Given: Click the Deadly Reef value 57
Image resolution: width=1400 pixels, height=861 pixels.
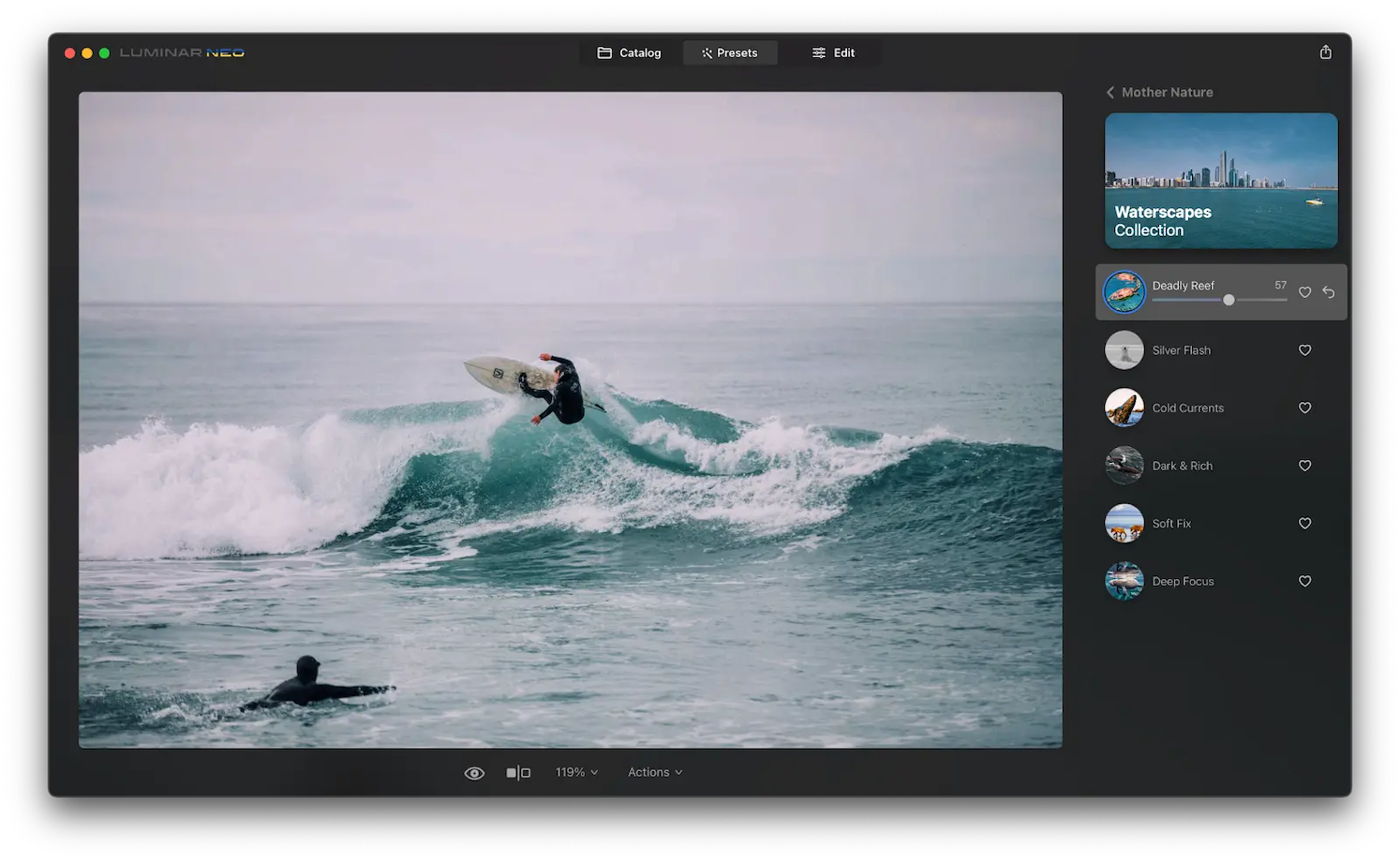Looking at the screenshot, I should 1280,285.
